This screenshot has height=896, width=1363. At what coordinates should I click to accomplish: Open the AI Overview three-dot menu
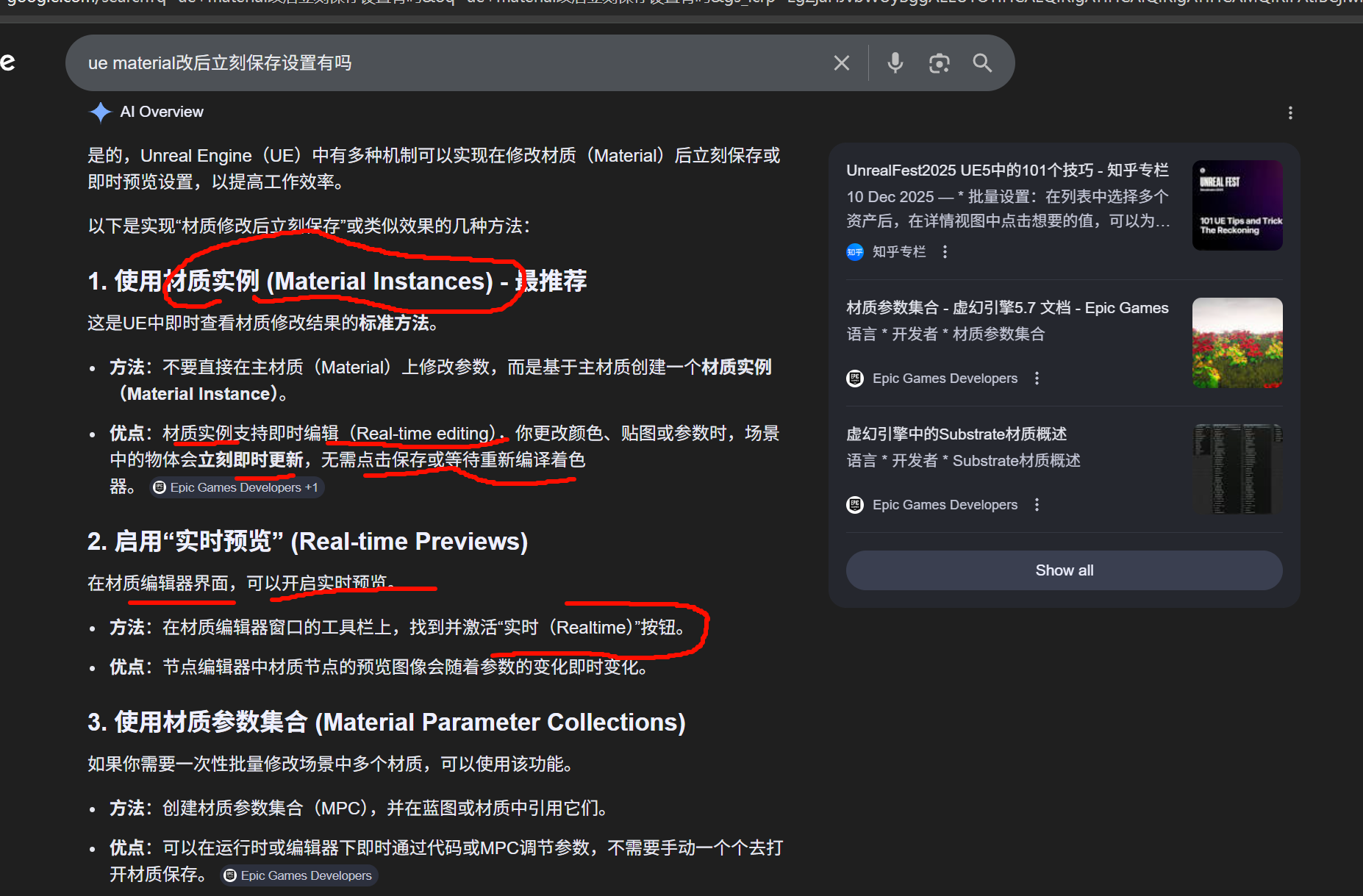pos(1290,112)
